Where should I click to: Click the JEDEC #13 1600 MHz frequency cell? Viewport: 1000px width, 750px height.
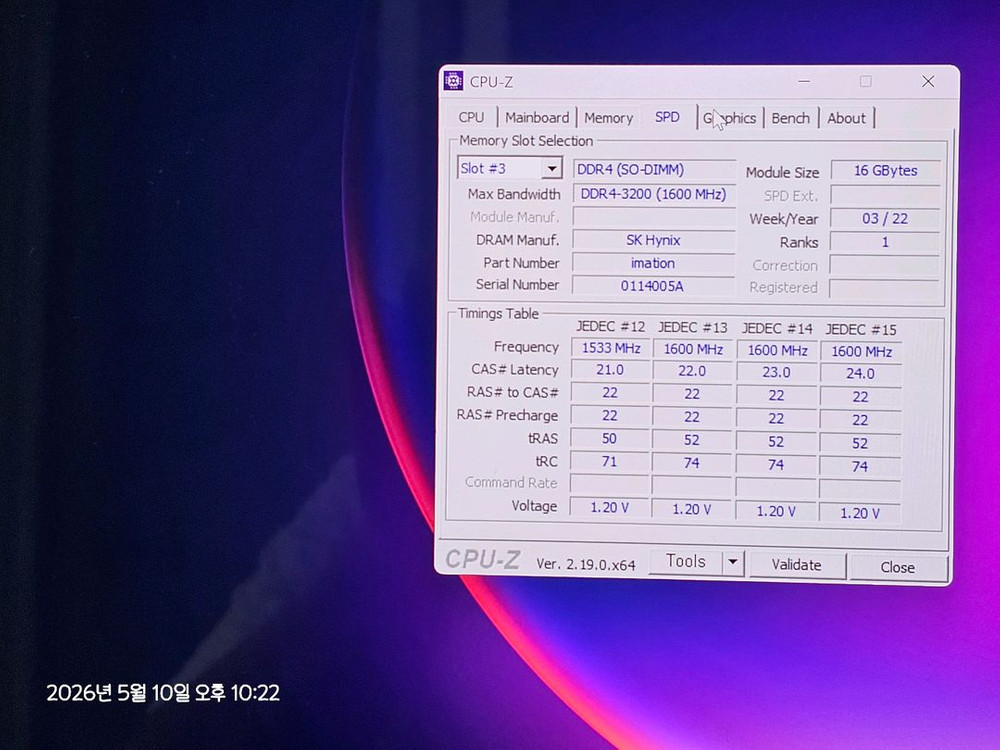pos(693,349)
